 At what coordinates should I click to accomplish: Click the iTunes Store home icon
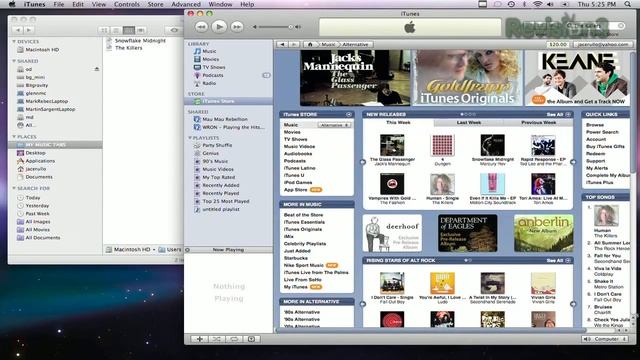310,44
